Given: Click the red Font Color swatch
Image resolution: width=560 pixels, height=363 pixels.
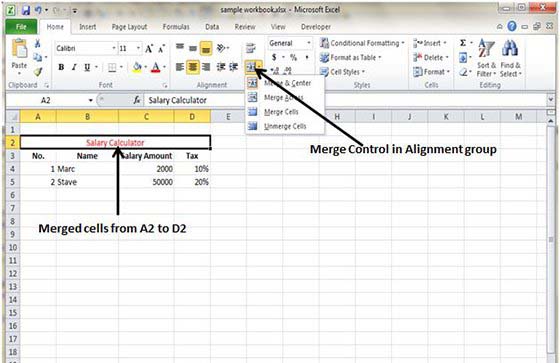Looking at the screenshot, I should click(x=156, y=67).
